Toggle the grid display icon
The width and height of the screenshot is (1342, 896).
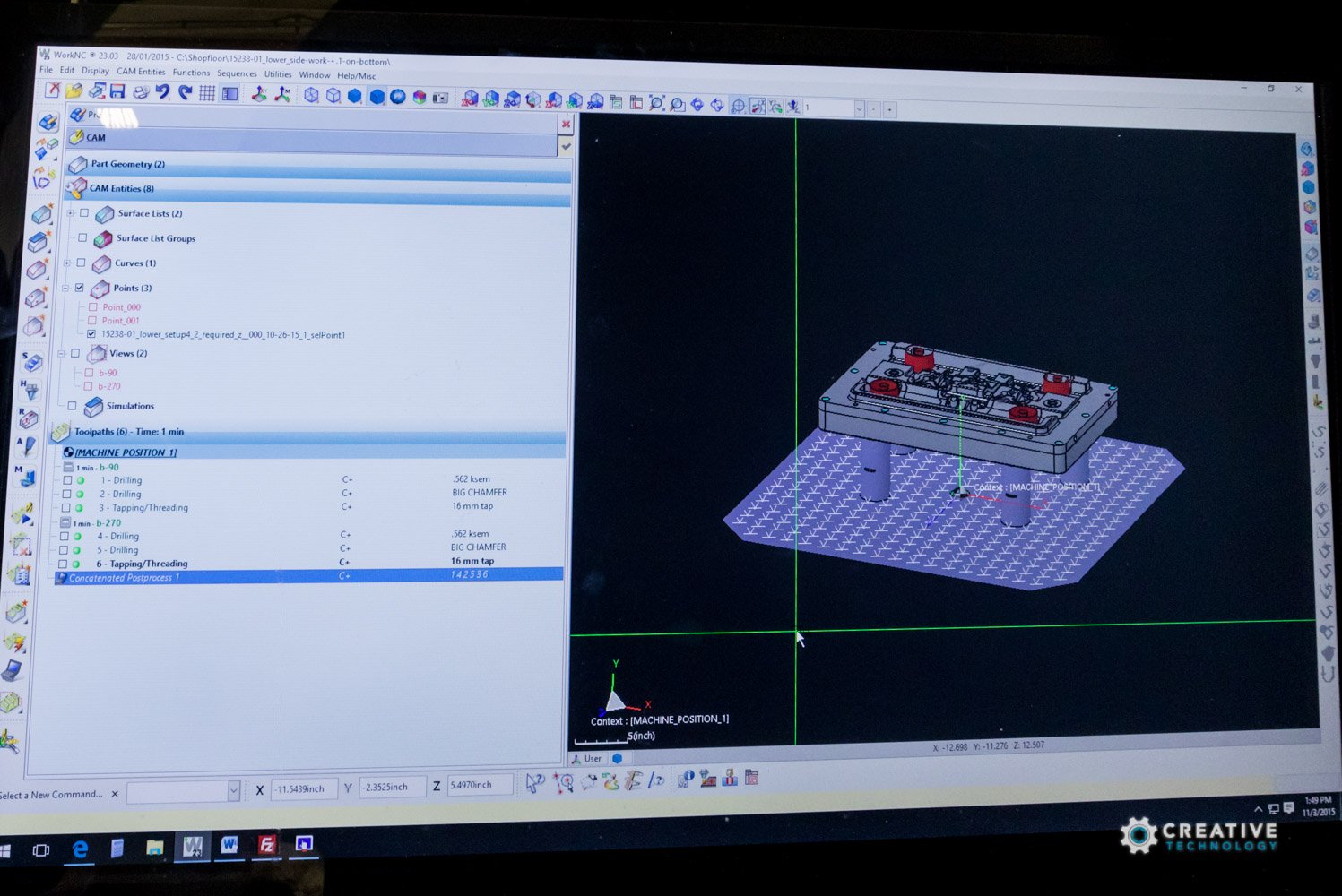coord(207,93)
